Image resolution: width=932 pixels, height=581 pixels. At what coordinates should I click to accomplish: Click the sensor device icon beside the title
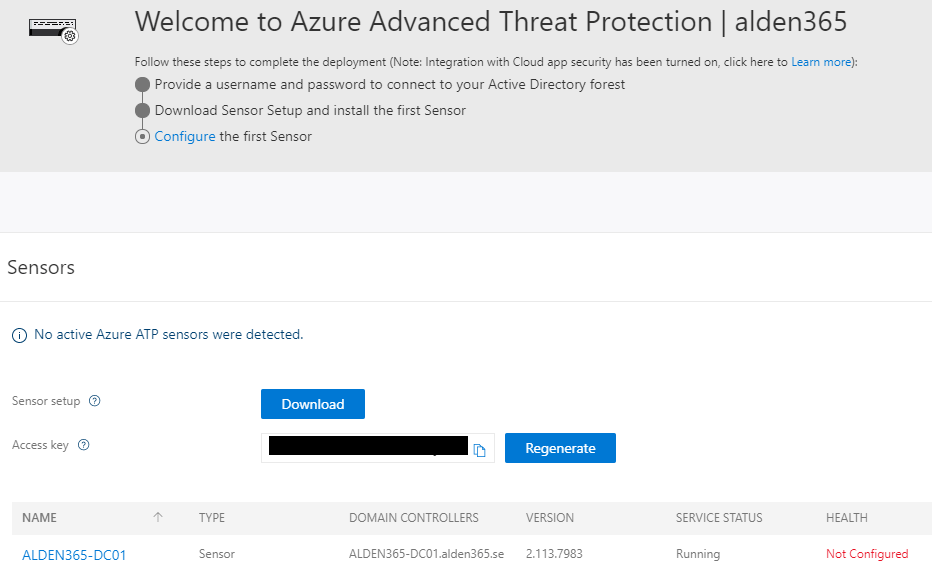tap(54, 30)
